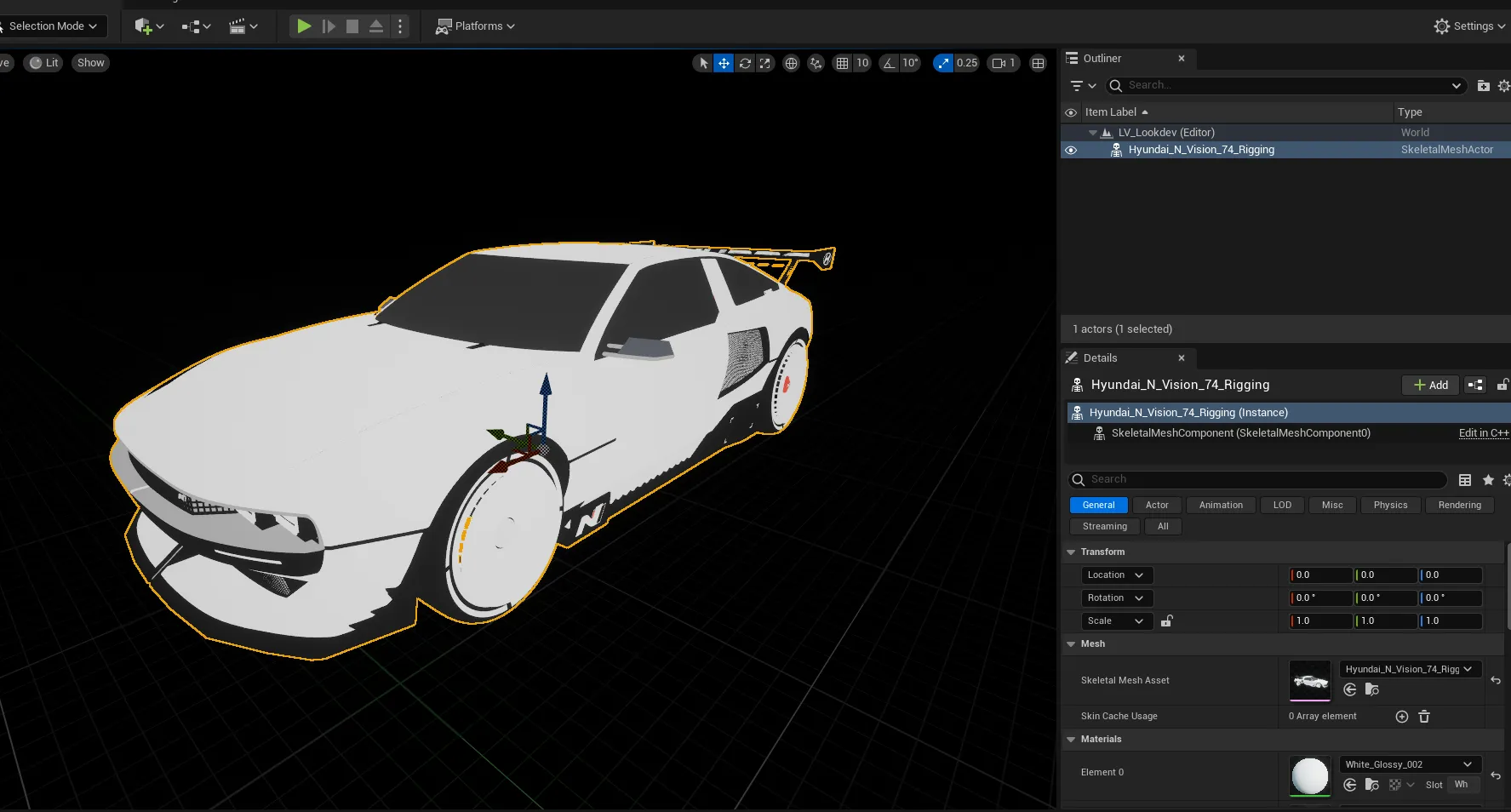The image size is (1511, 812).
Task: Activate the Translate move tool
Action: [x=724, y=63]
